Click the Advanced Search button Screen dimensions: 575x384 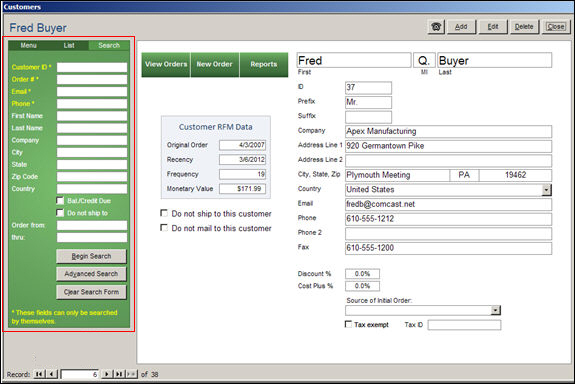click(x=91, y=274)
